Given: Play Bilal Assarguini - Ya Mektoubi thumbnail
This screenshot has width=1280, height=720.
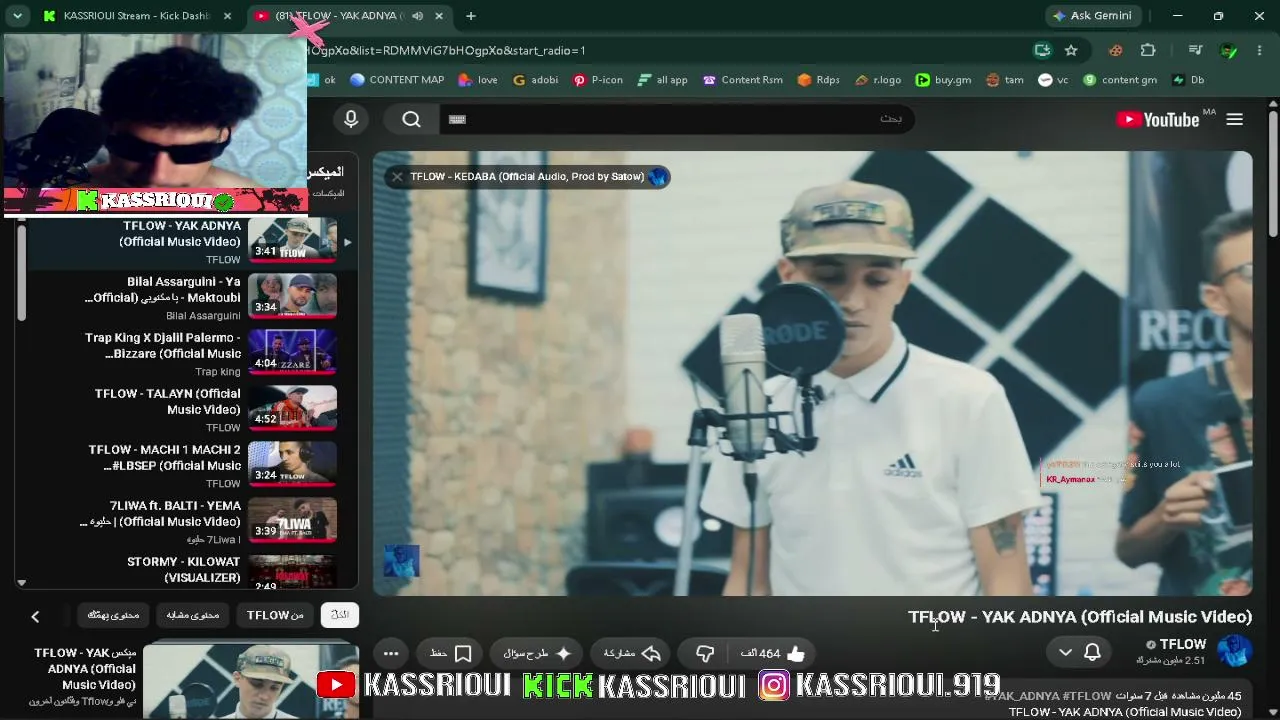Looking at the screenshot, I should [292, 296].
